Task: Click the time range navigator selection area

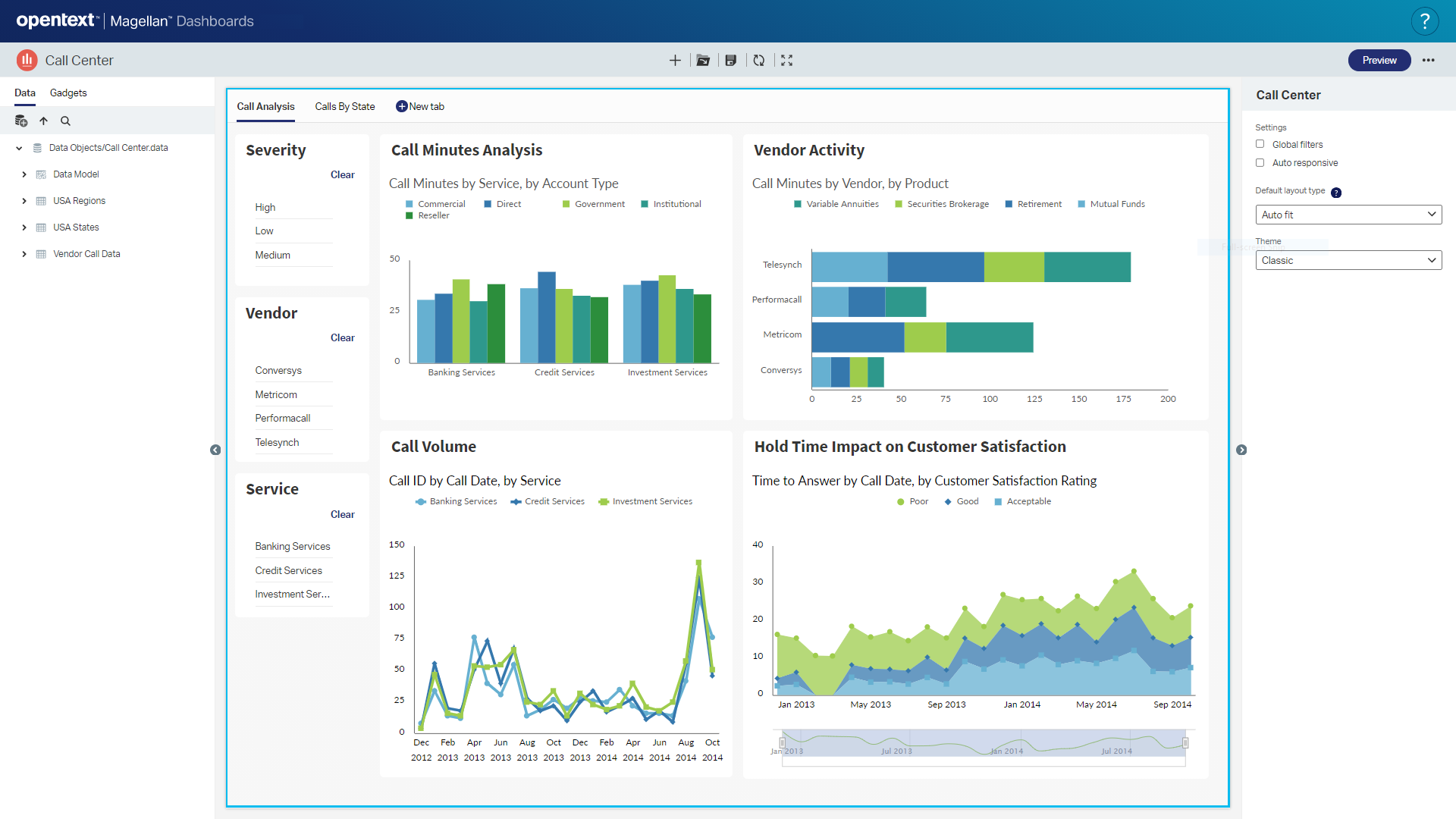Action: 984,743
